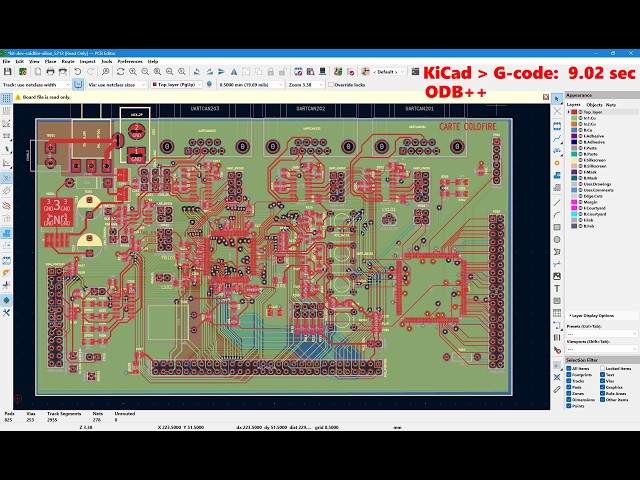Click the layer pair selector icon

click(x=209, y=84)
